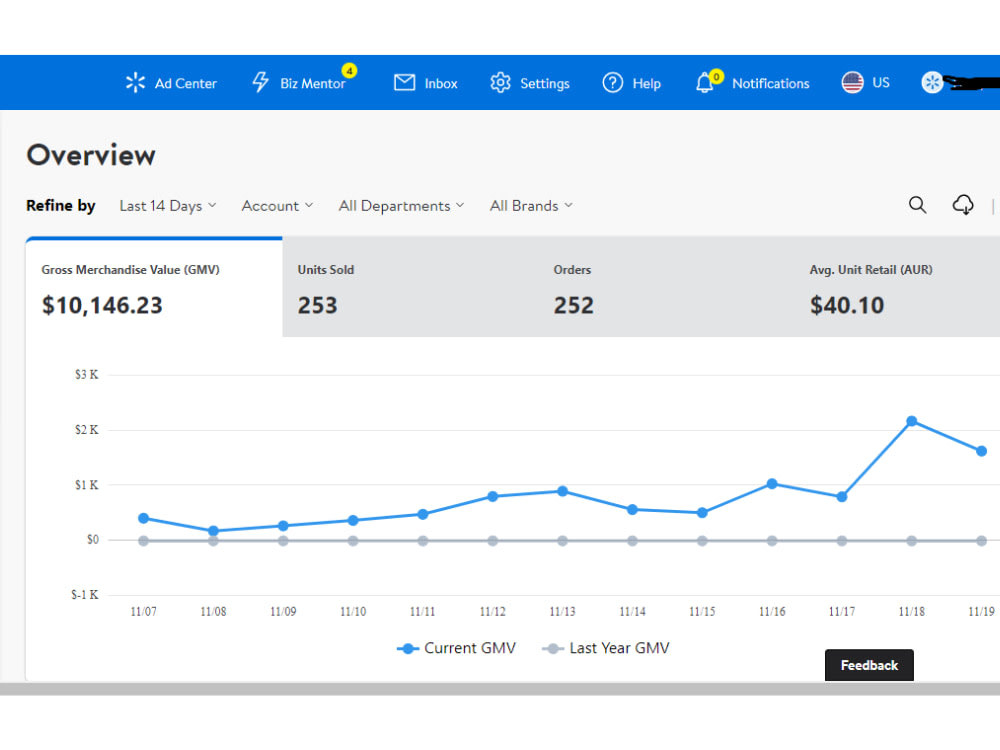The image size is (1000, 750).
Task: Switch to the Avg. Unit Retail tab
Action: click(897, 287)
